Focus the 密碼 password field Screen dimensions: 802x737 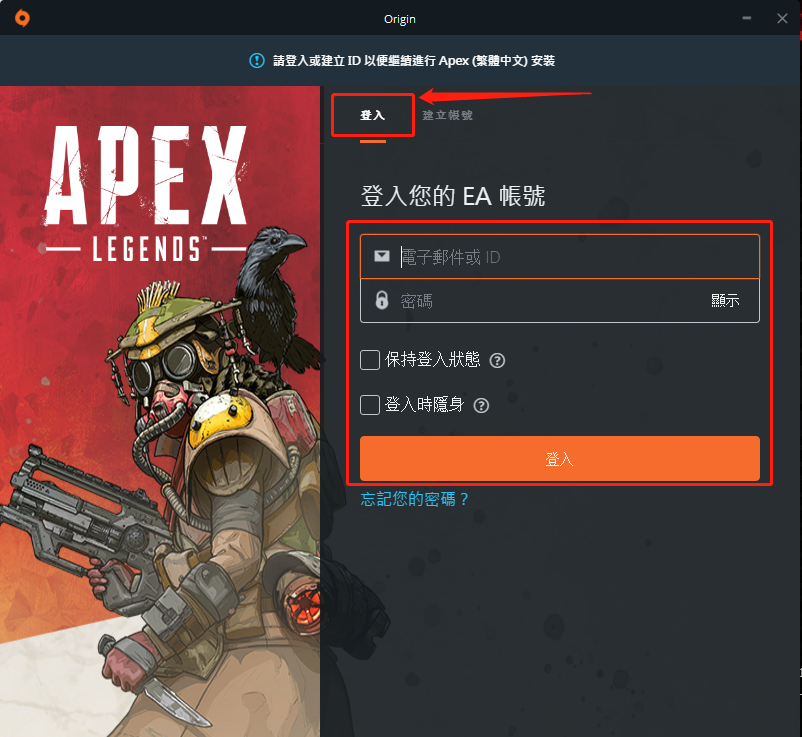[x=560, y=301]
